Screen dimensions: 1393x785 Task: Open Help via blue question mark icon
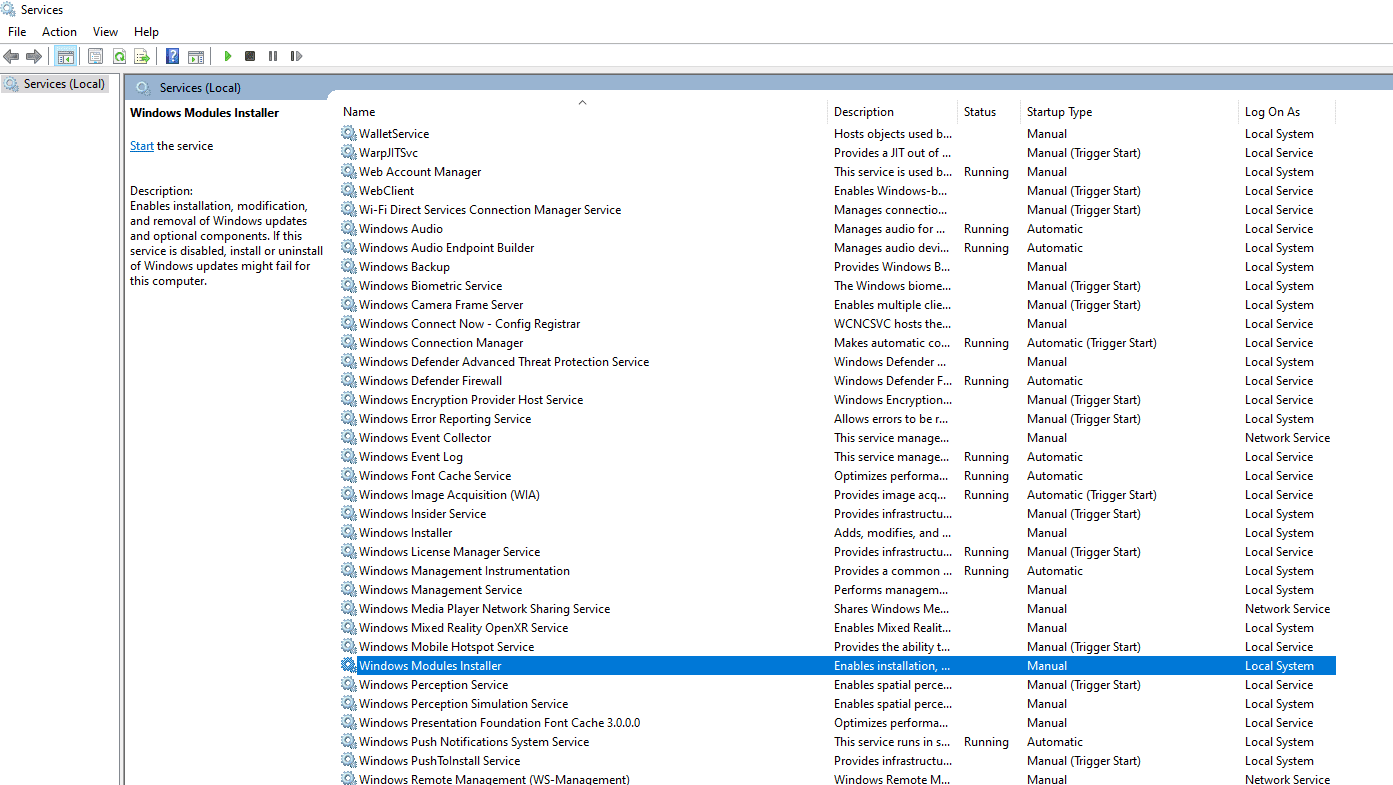172,56
